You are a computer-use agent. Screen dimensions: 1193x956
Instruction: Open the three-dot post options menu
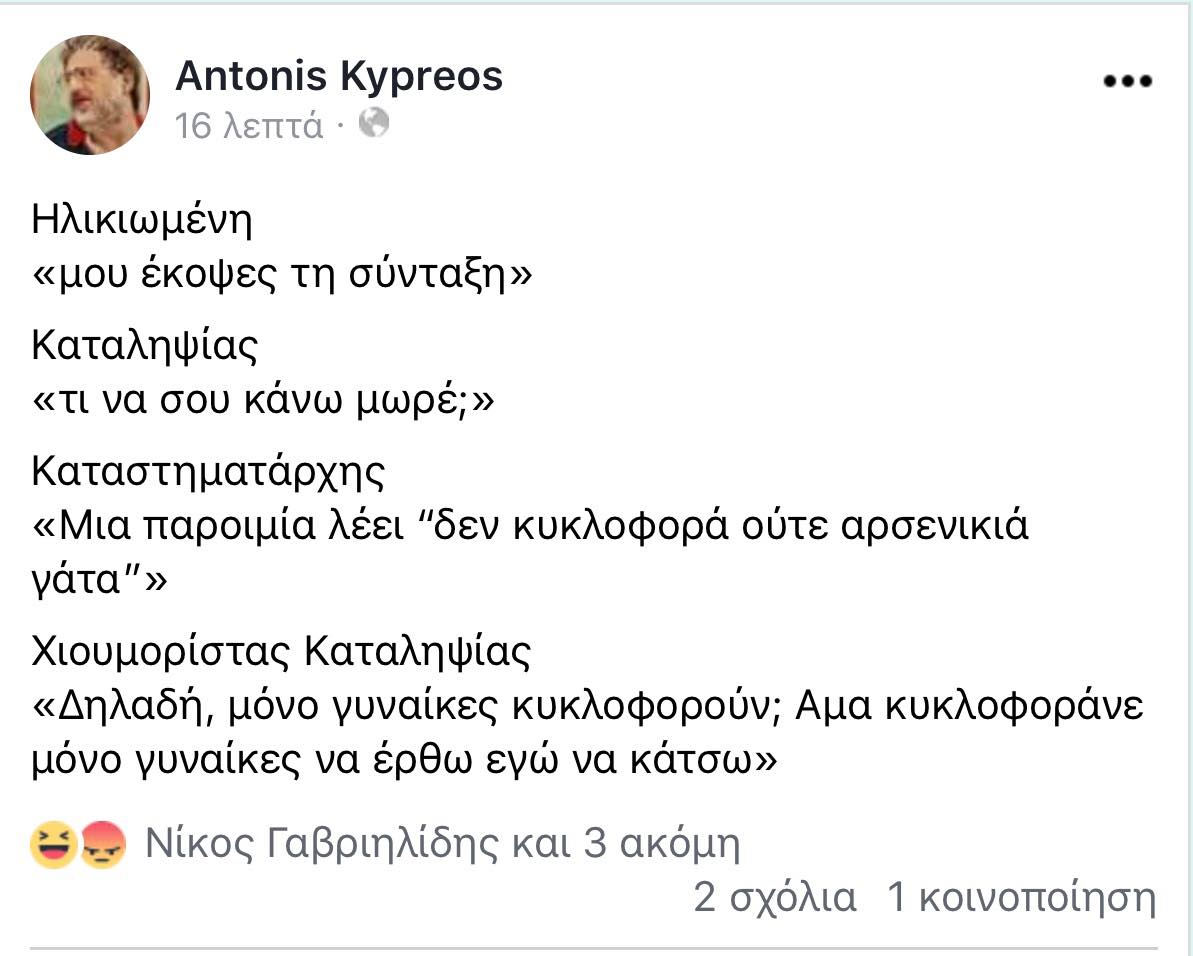pyautogui.click(x=1127, y=82)
